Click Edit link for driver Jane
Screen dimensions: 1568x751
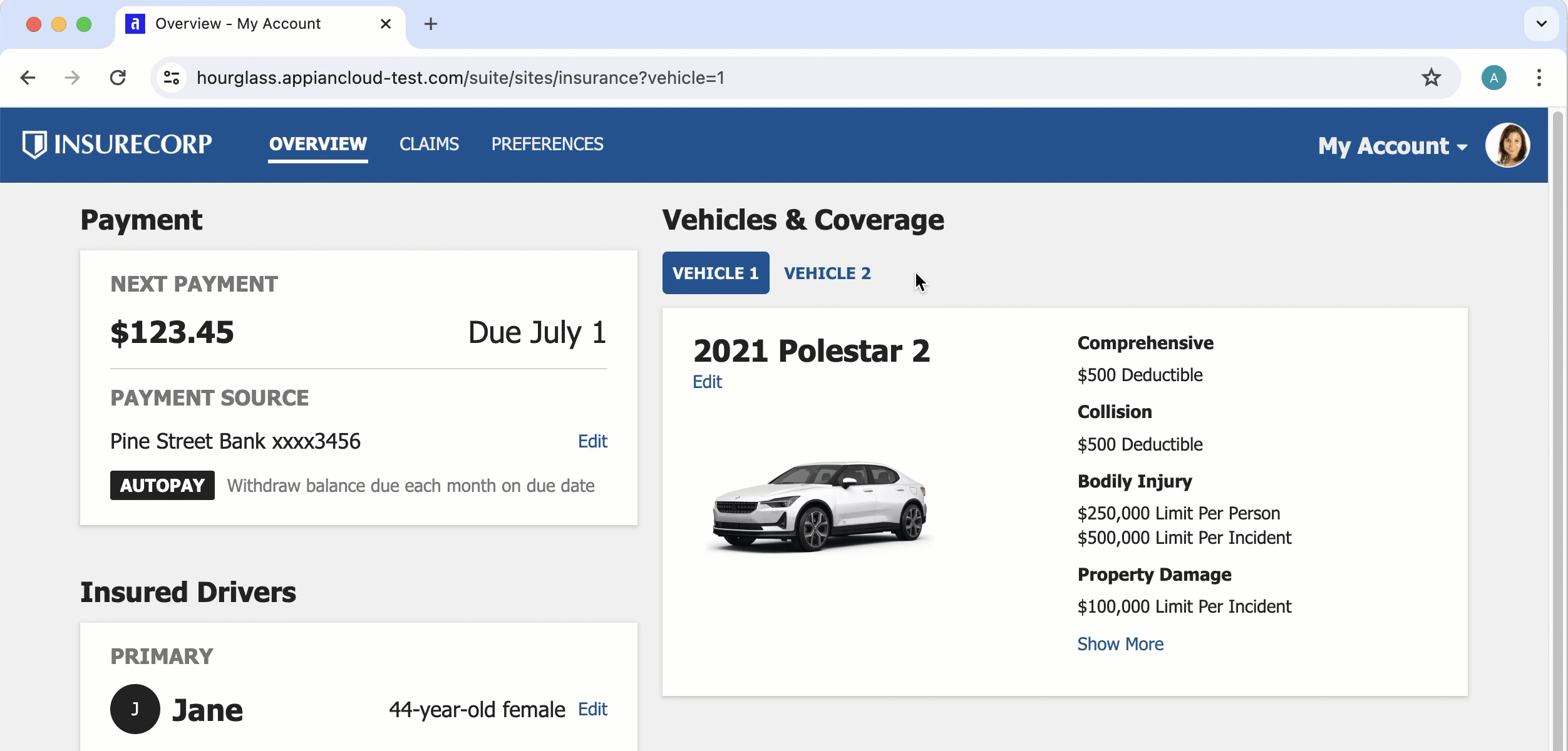tap(593, 708)
